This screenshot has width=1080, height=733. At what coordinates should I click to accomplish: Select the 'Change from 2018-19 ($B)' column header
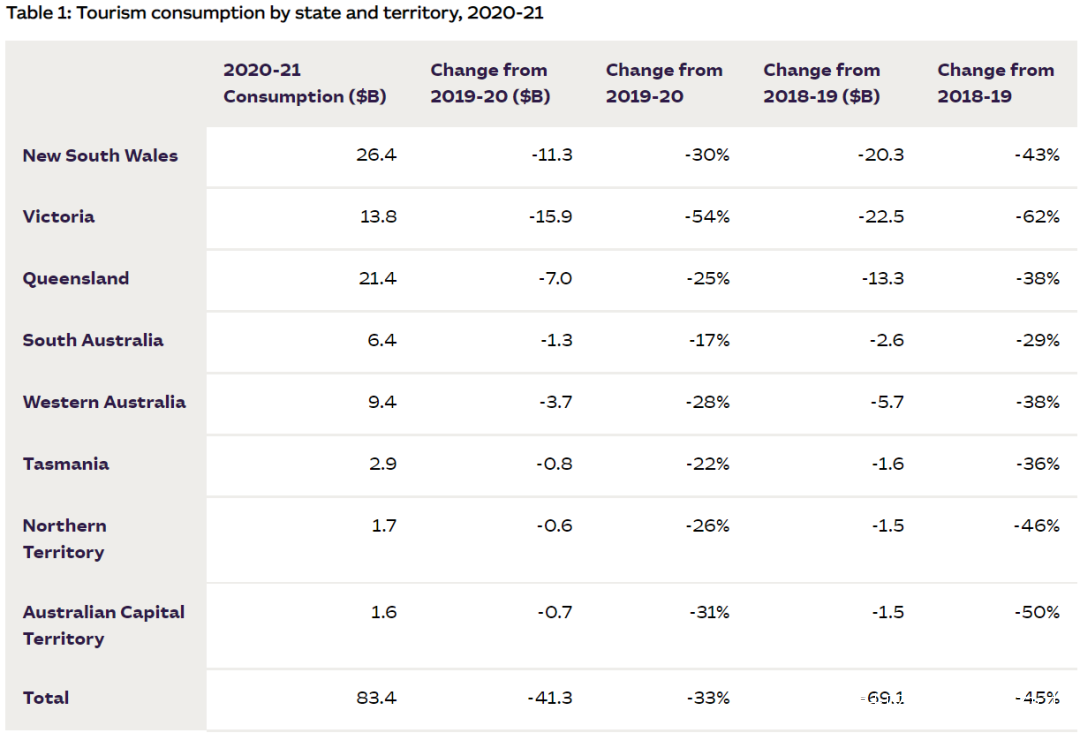pyautogui.click(x=822, y=83)
